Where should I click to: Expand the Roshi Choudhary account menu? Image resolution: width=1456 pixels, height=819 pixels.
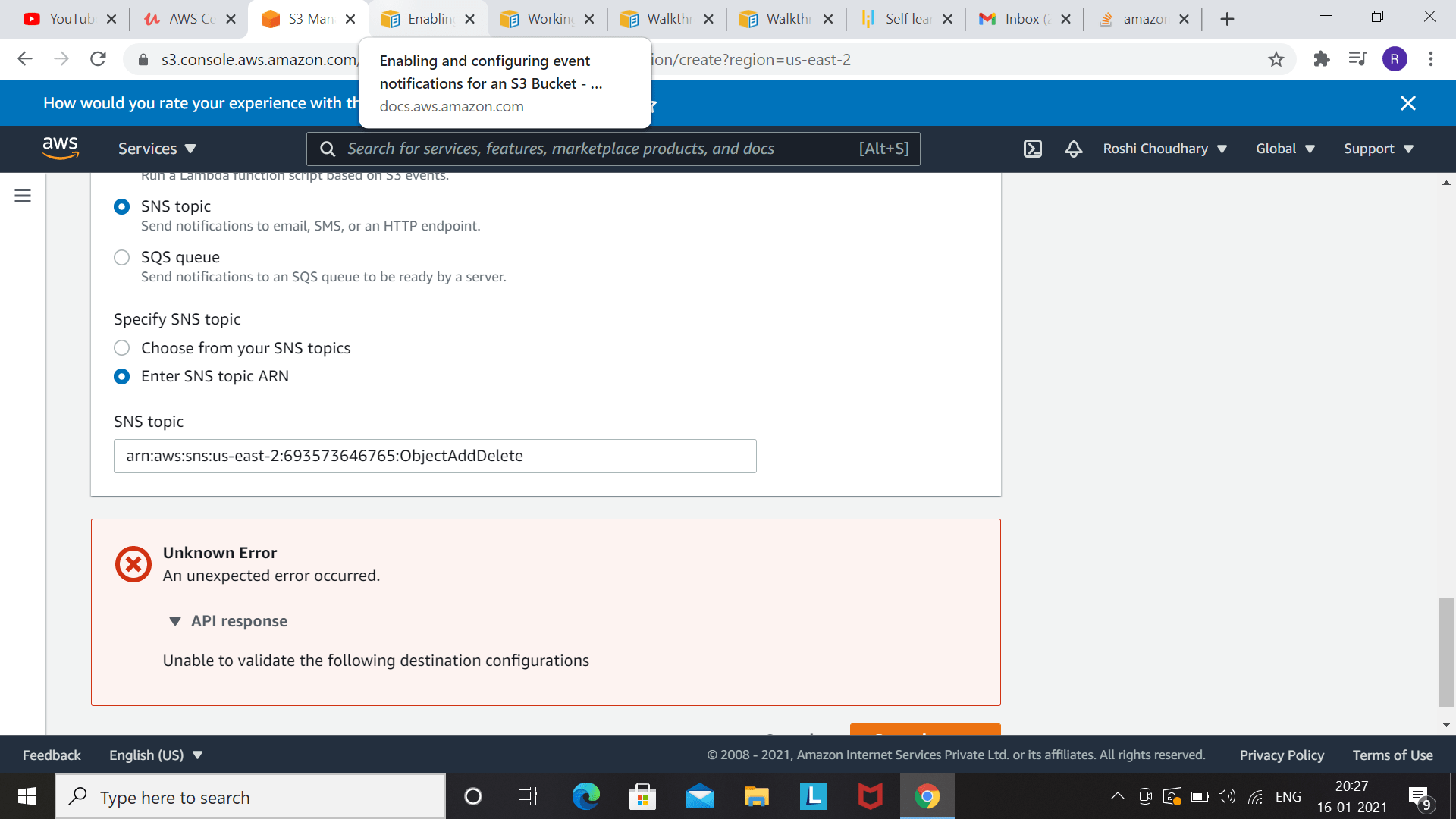click(x=1165, y=149)
